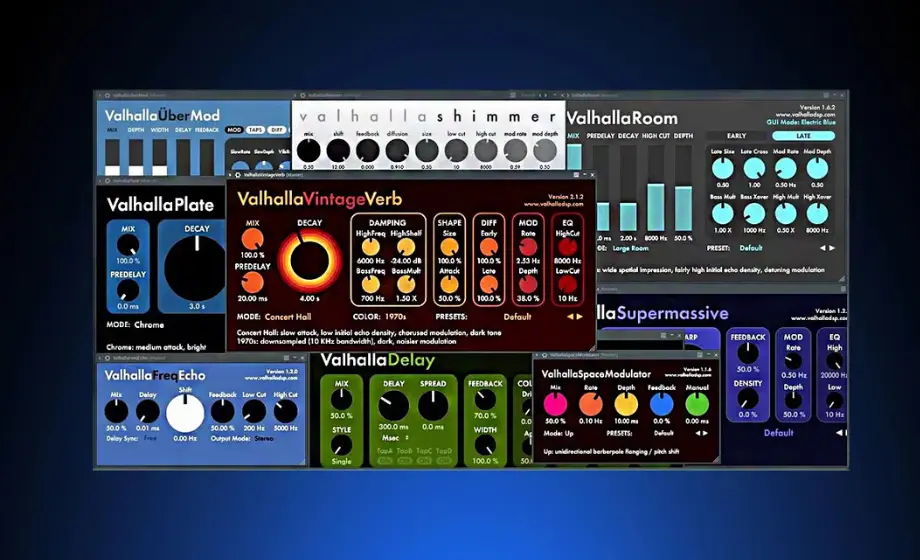Open Msec delay unit selector in ValhallaDelay
Viewport: 920px width, 560px height.
pyautogui.click(x=395, y=438)
